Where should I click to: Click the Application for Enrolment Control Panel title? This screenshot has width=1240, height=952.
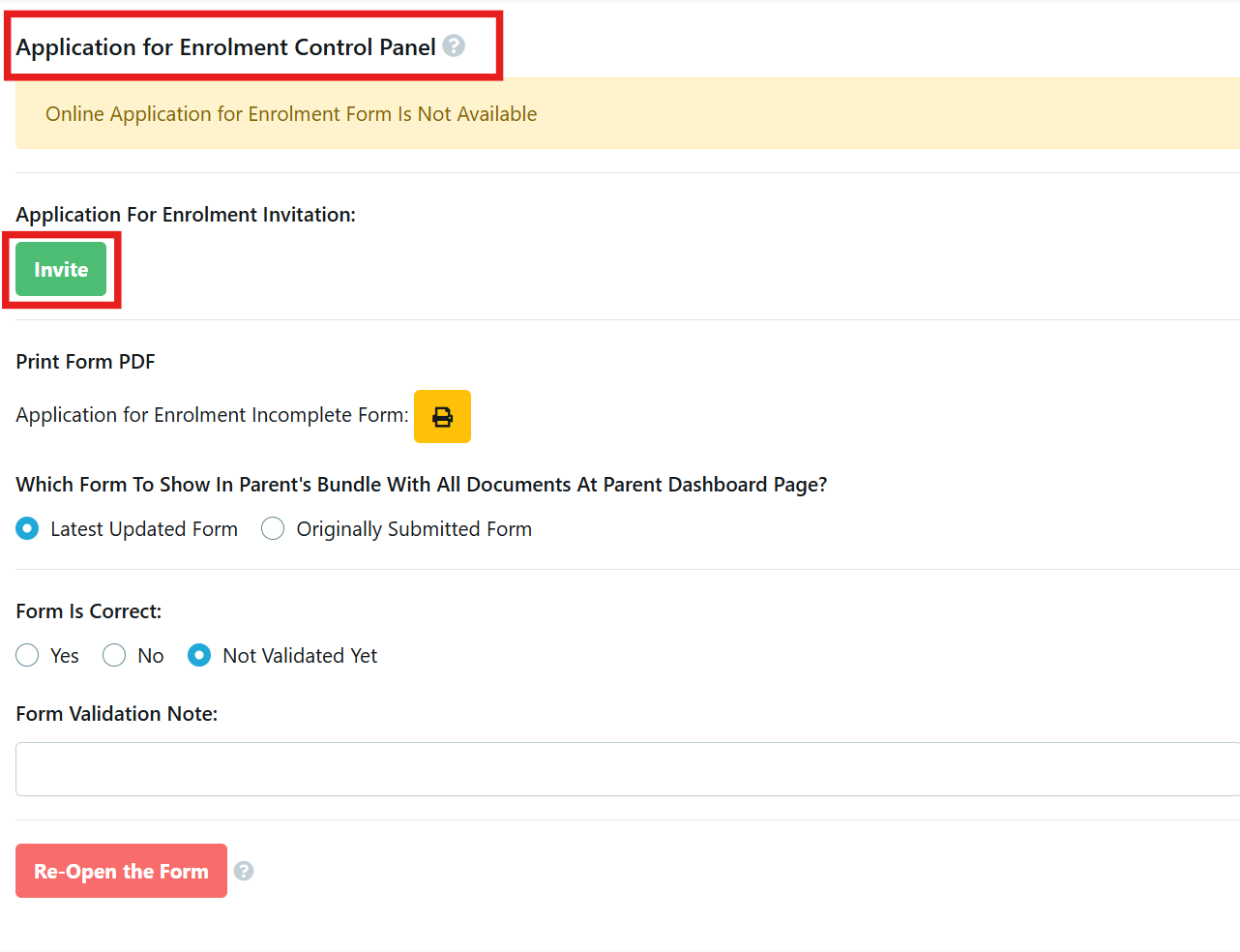(225, 47)
